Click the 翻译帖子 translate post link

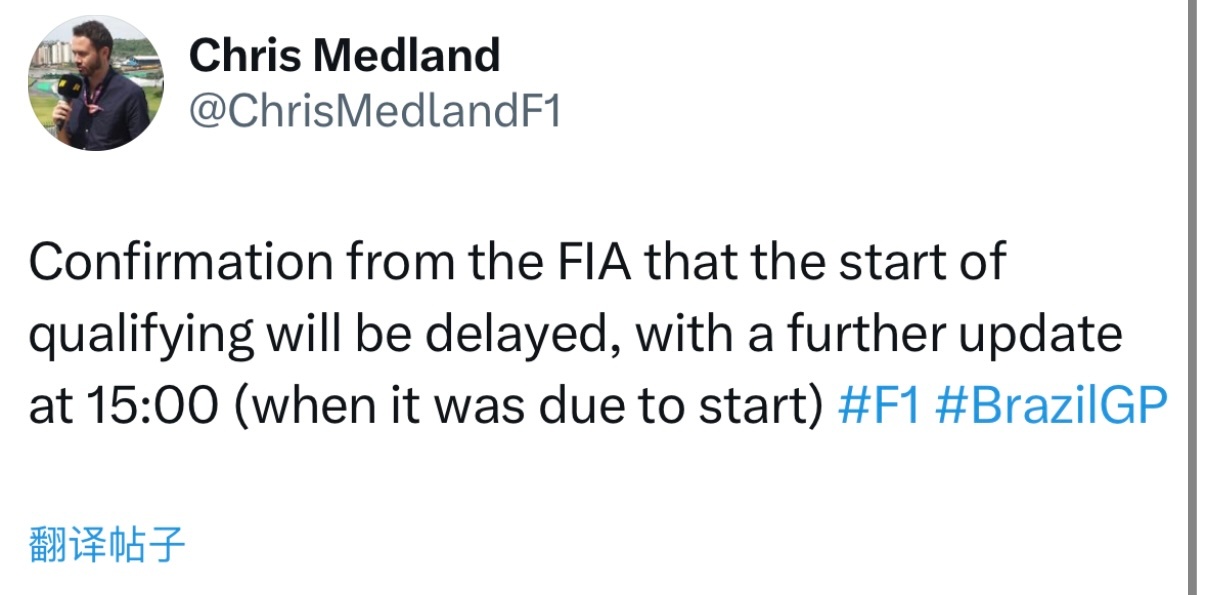point(108,545)
